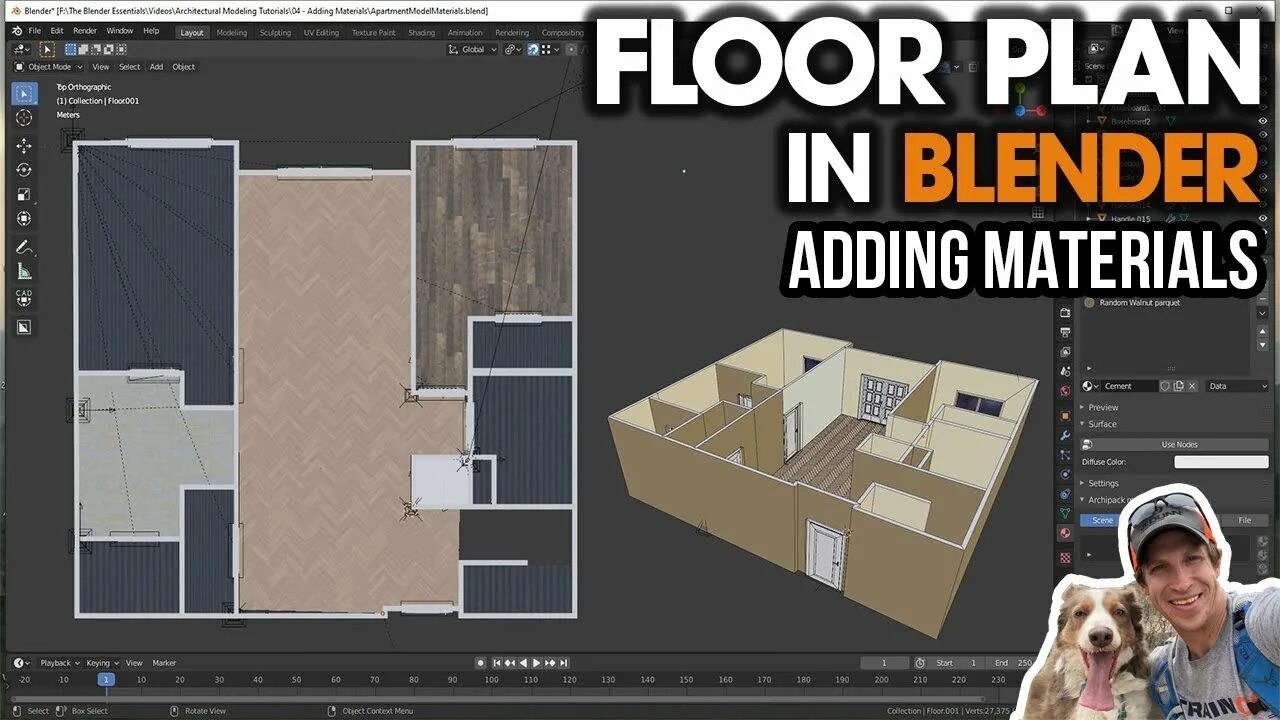Select the File button under Archipack
Viewport: 1280px width, 720px height.
click(1244, 520)
